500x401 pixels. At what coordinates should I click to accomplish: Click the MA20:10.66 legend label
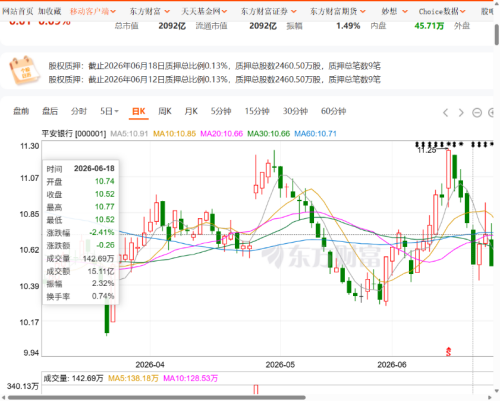tap(222, 134)
